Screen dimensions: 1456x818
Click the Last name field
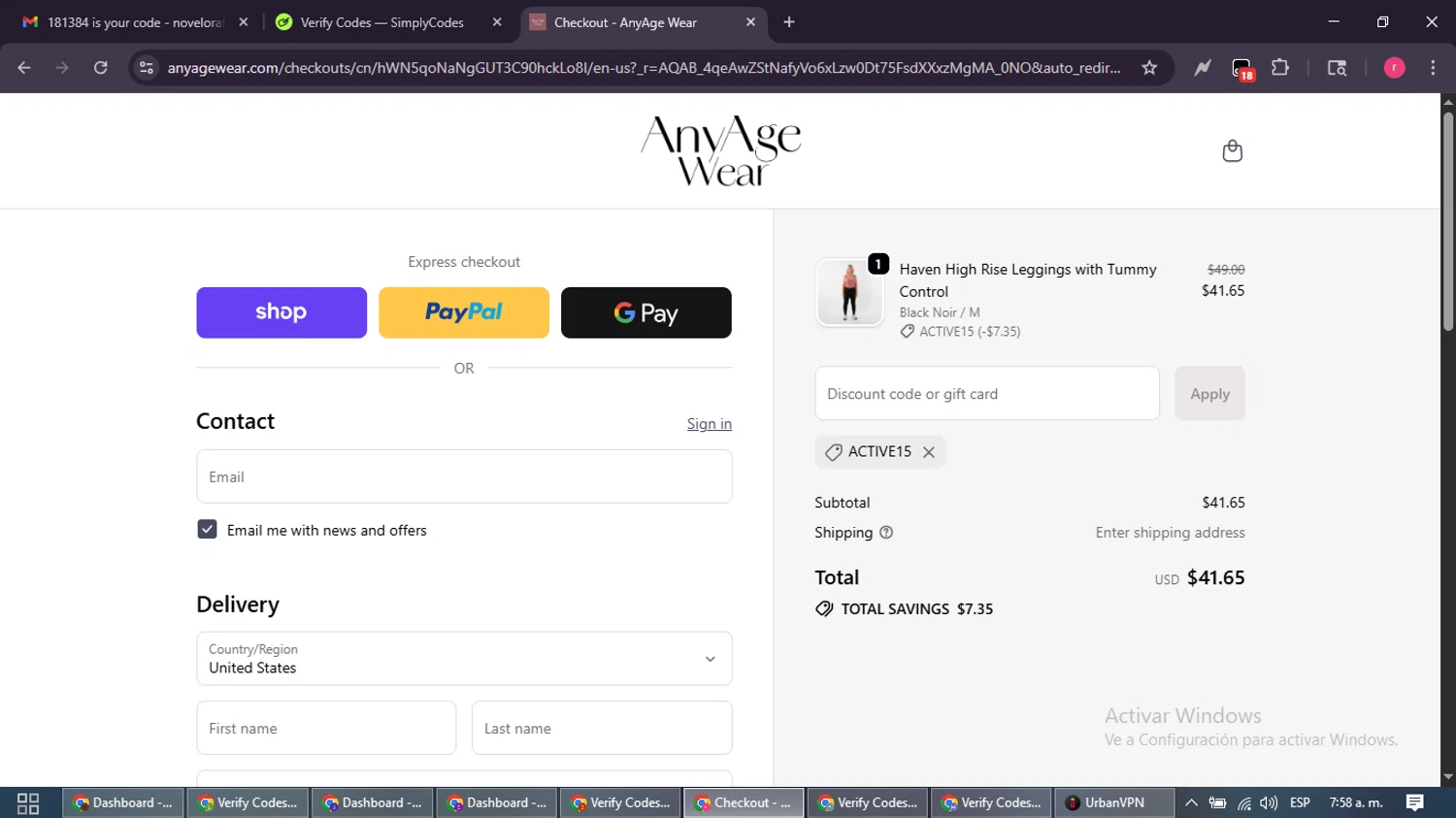point(602,728)
